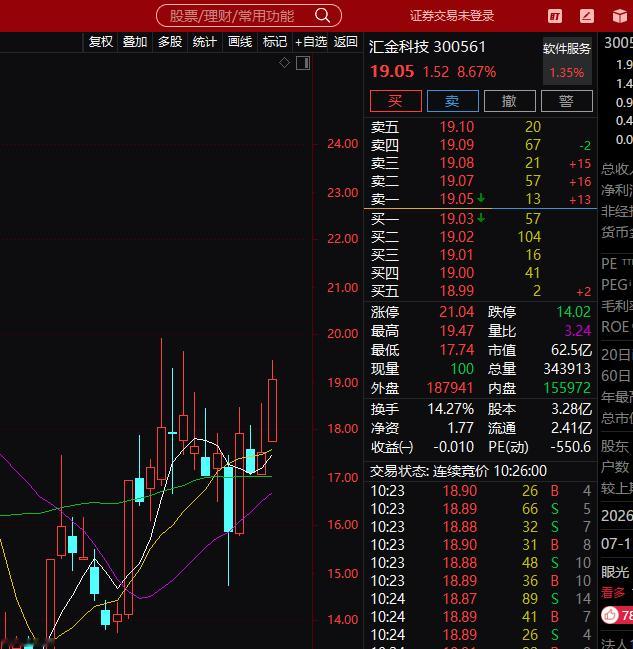Select 卖三 price 19.08

pos(457,163)
